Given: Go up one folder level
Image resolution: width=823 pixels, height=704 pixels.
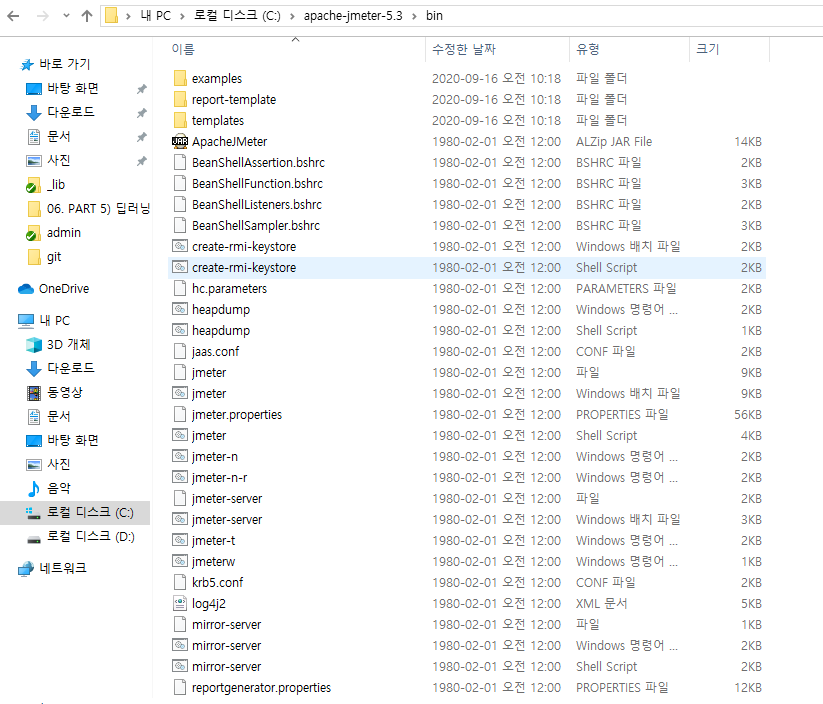Looking at the screenshot, I should click(x=87, y=16).
